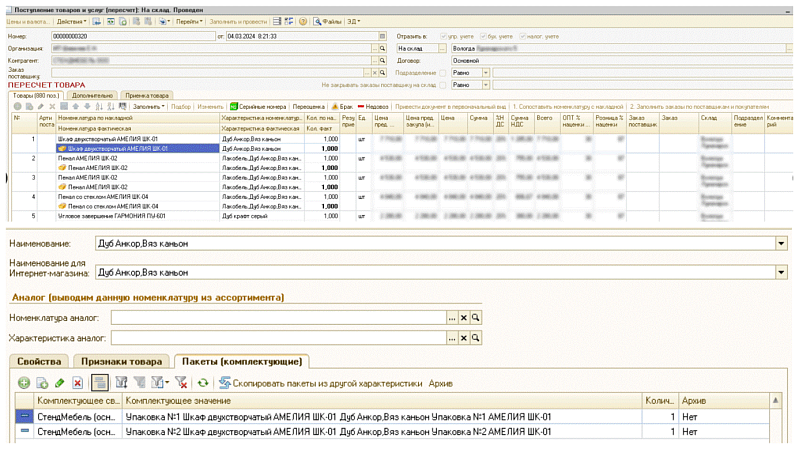Image resolution: width=799 pixels, height=449 pixels.
Task: Switch to the Дополнительно tab
Action: tap(92, 95)
